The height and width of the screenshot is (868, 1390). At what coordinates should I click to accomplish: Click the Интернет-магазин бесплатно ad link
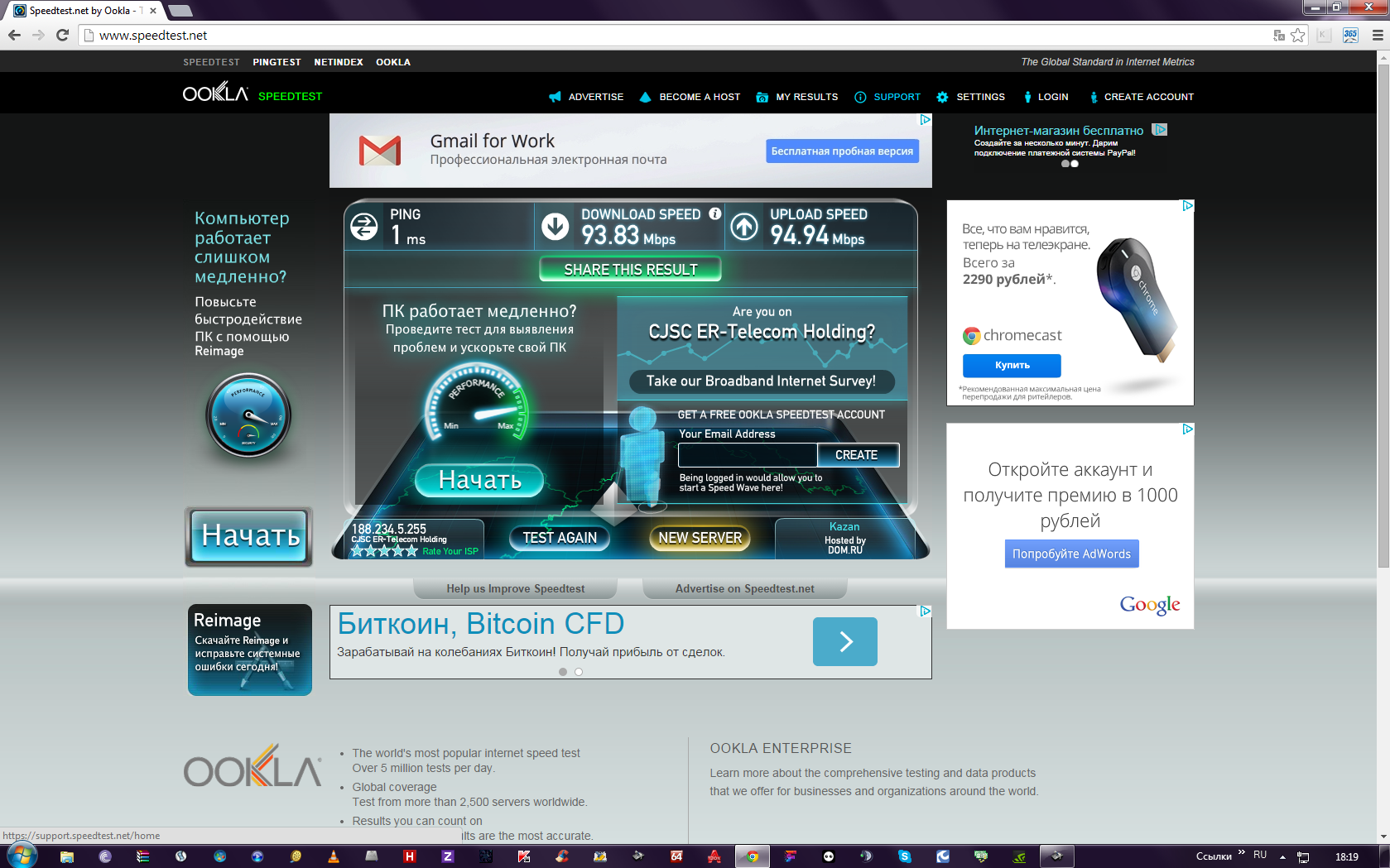(1058, 131)
